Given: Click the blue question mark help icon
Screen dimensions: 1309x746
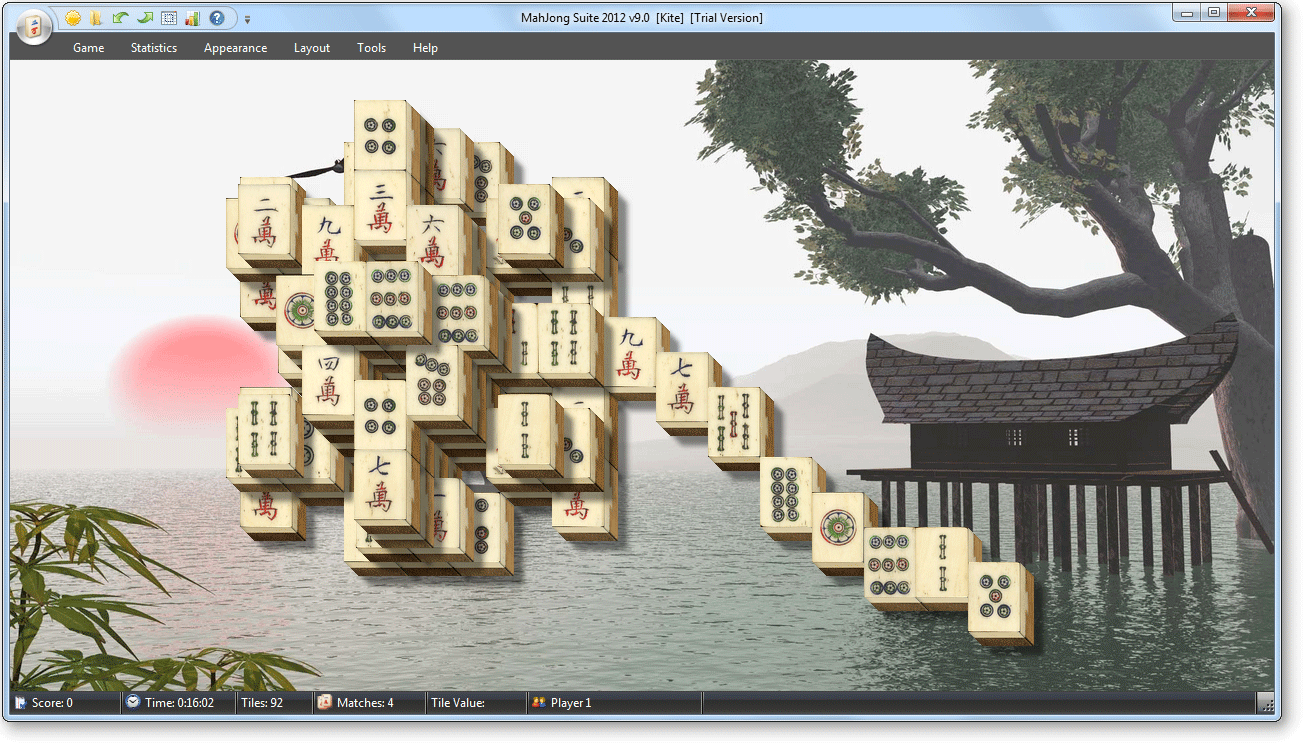Looking at the screenshot, I should [216, 18].
